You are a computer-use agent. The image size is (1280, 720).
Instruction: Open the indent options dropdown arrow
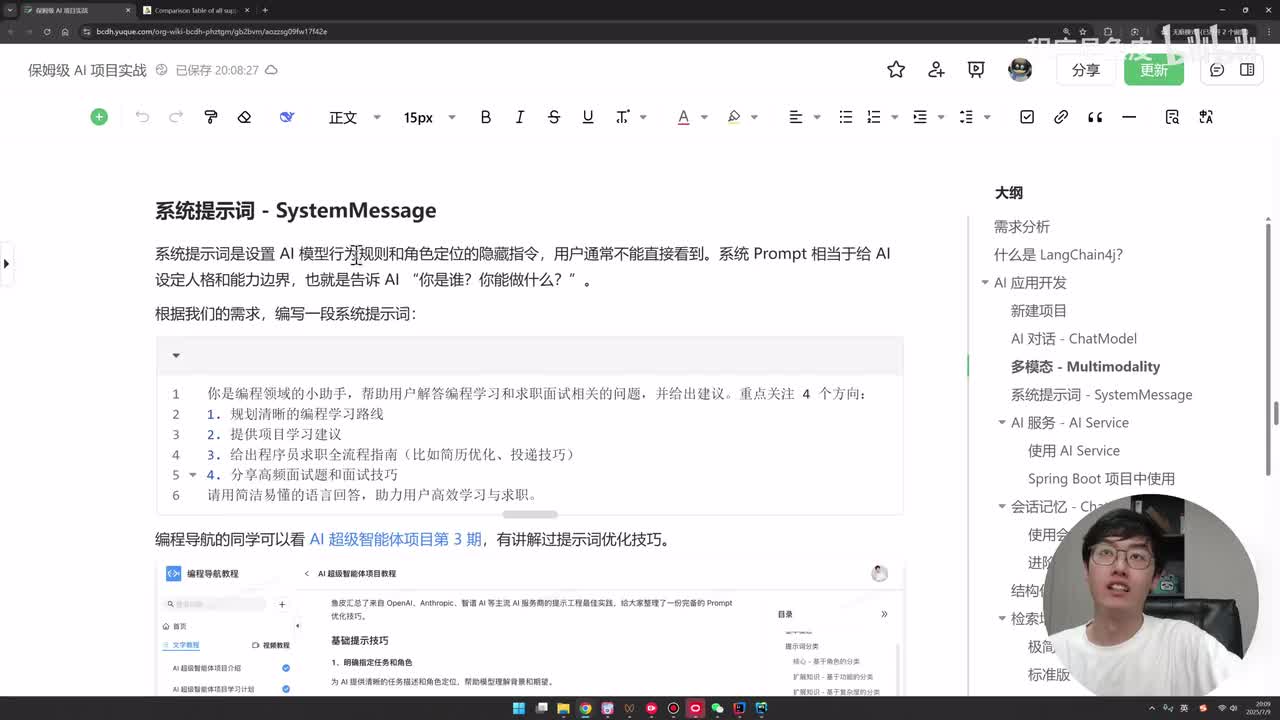point(941,117)
